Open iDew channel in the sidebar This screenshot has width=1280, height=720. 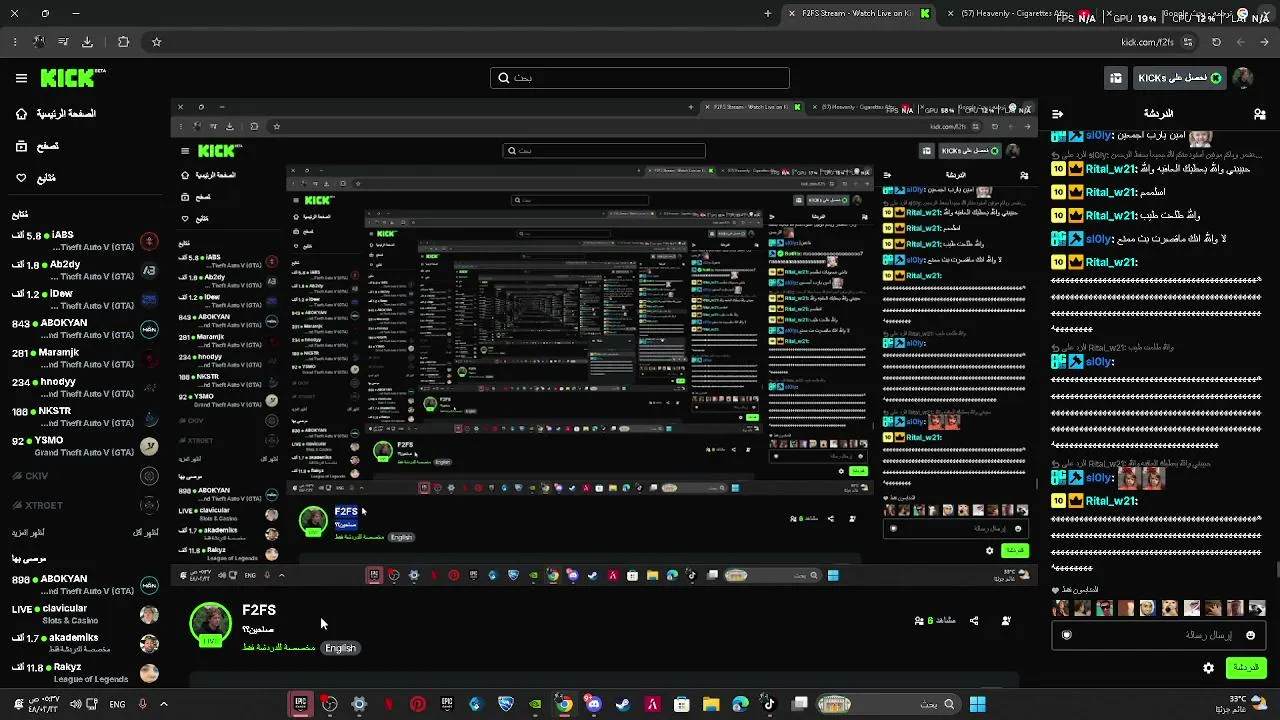tap(85, 300)
